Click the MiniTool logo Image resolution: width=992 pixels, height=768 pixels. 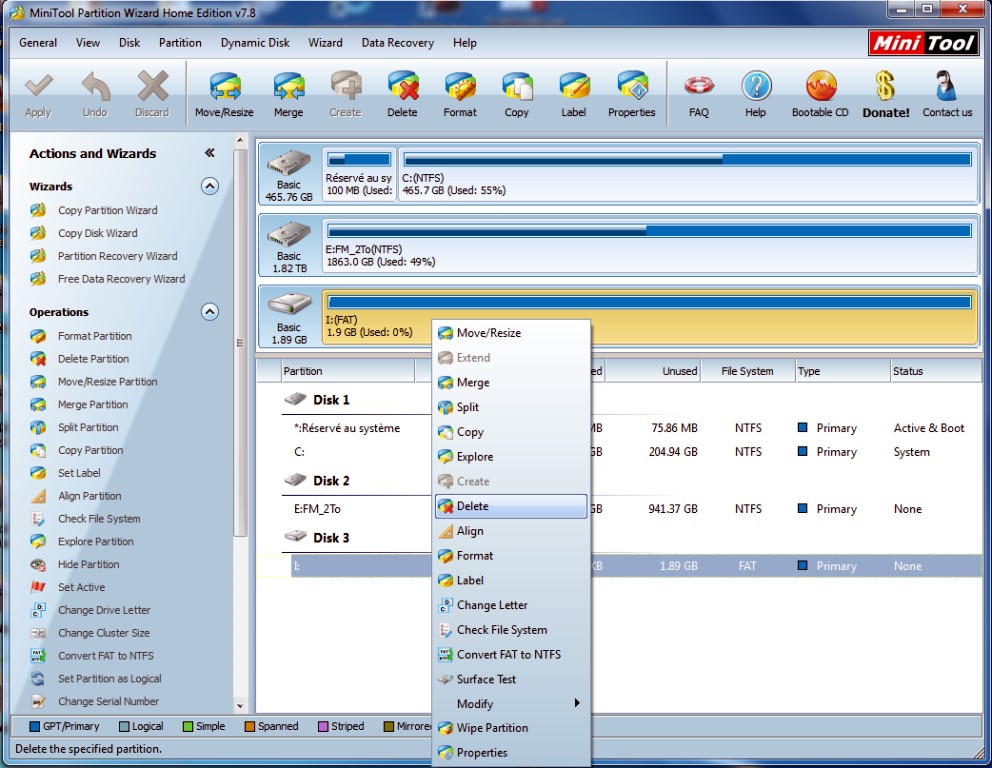tap(924, 44)
